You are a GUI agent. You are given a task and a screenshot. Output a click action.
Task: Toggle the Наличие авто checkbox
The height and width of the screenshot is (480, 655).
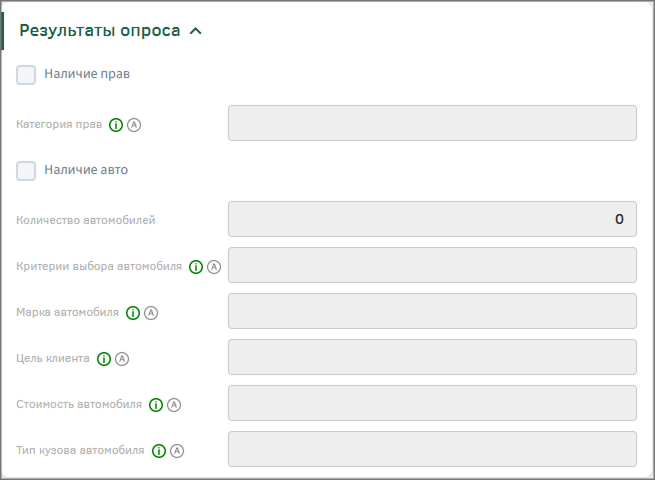26,171
